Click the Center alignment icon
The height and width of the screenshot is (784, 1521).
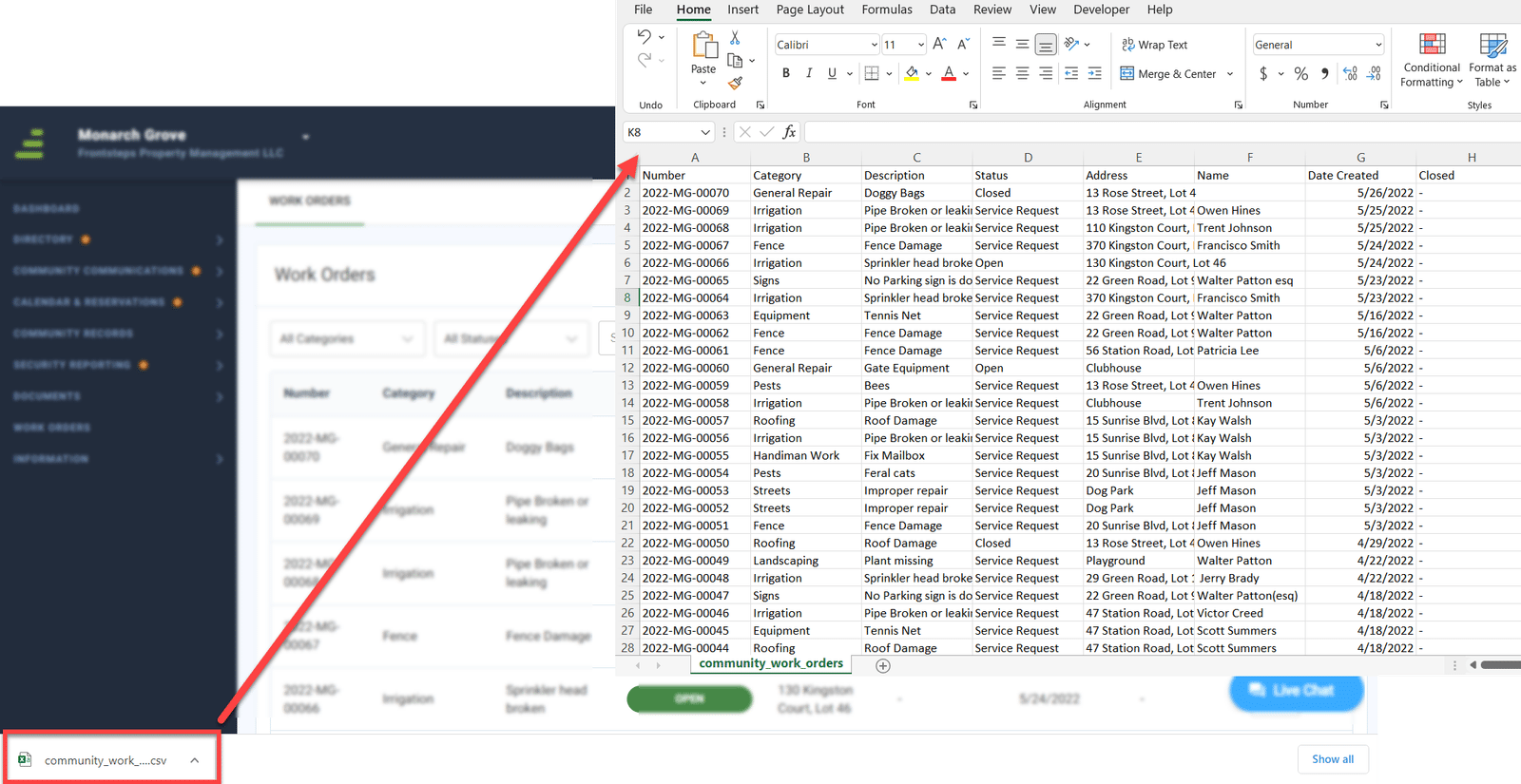tap(1022, 73)
